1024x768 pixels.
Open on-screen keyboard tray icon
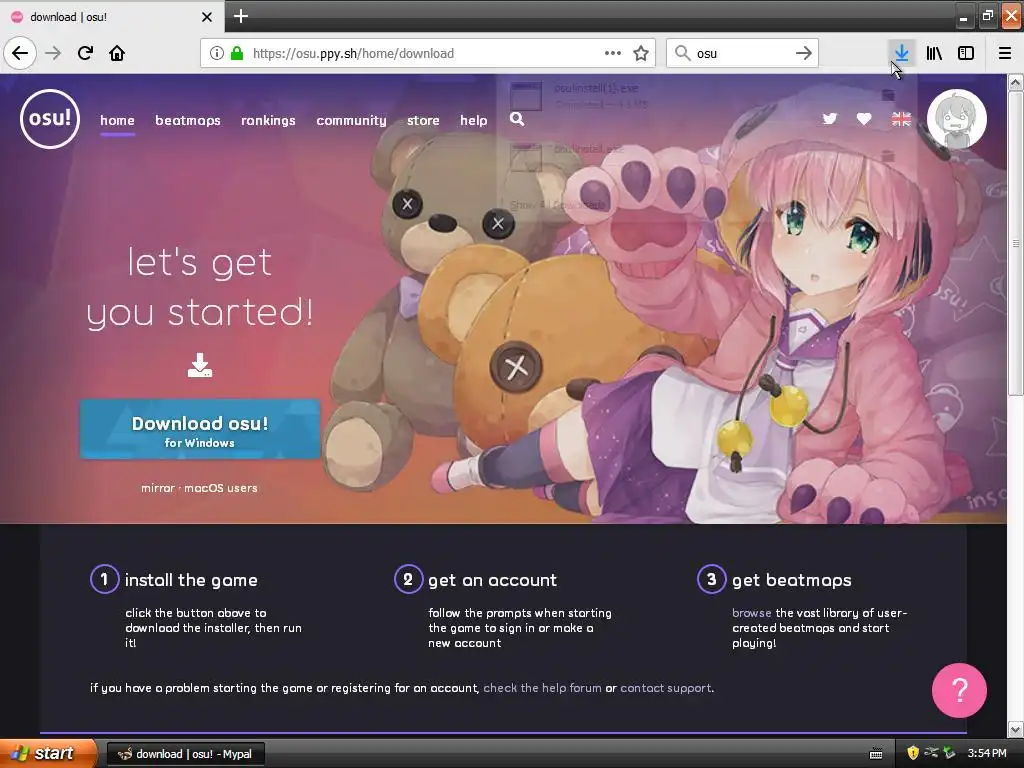876,754
